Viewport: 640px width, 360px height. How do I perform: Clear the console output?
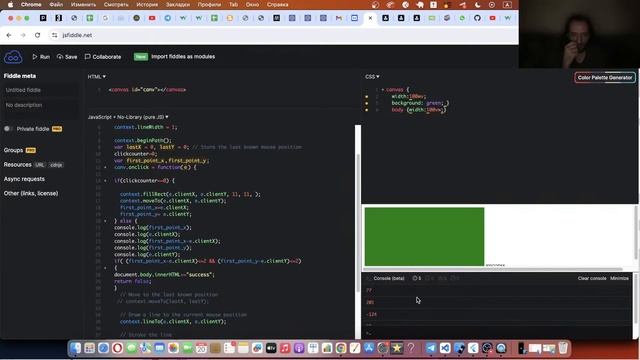(x=592, y=278)
